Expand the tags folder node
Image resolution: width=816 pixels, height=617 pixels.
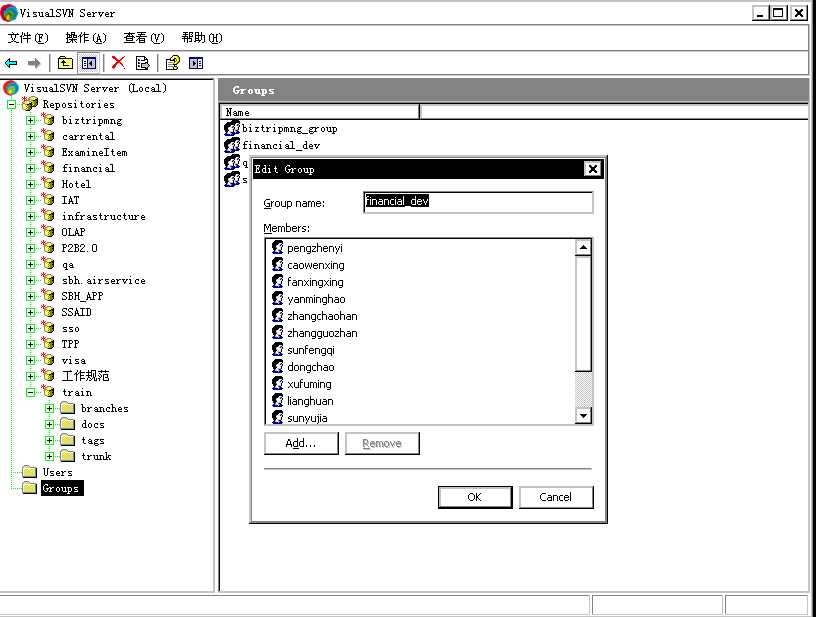[x=49, y=441]
